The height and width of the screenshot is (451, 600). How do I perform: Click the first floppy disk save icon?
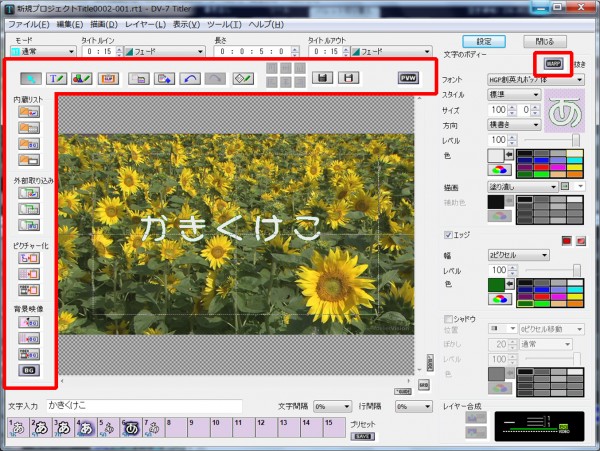322,77
